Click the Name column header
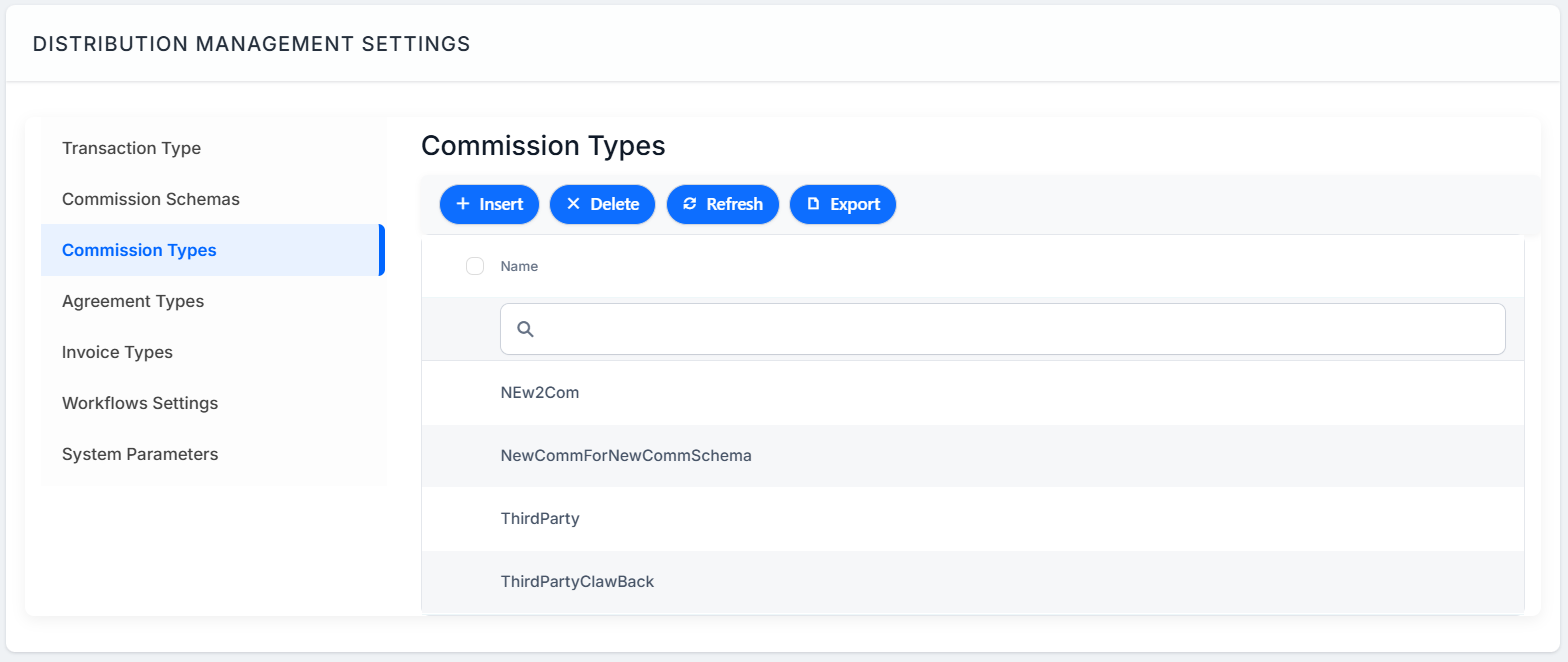 [519, 266]
